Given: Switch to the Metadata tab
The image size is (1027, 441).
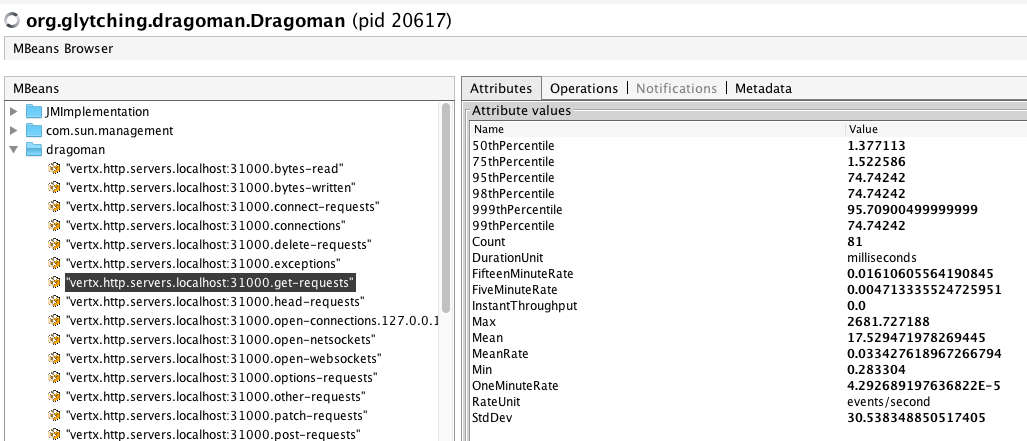Looking at the screenshot, I should click(763, 88).
